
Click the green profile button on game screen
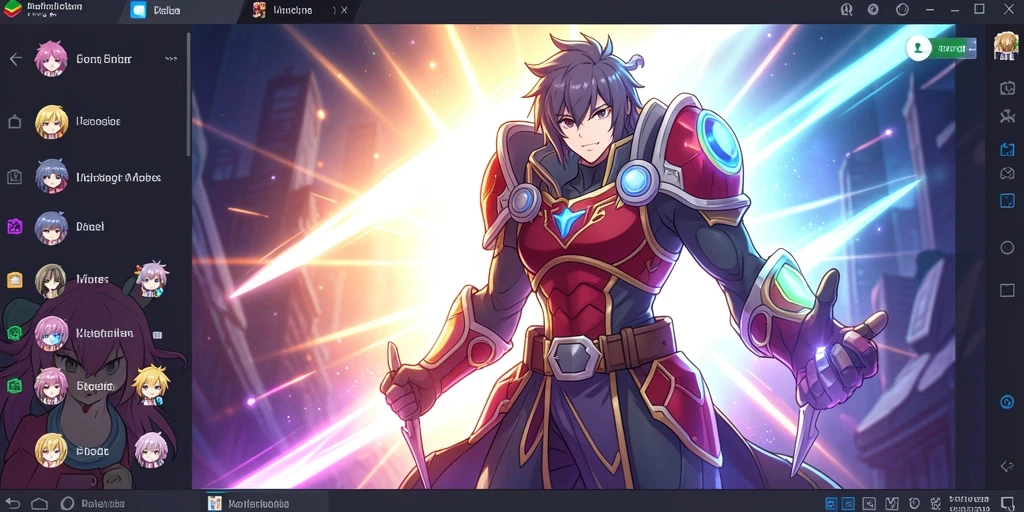pos(941,48)
